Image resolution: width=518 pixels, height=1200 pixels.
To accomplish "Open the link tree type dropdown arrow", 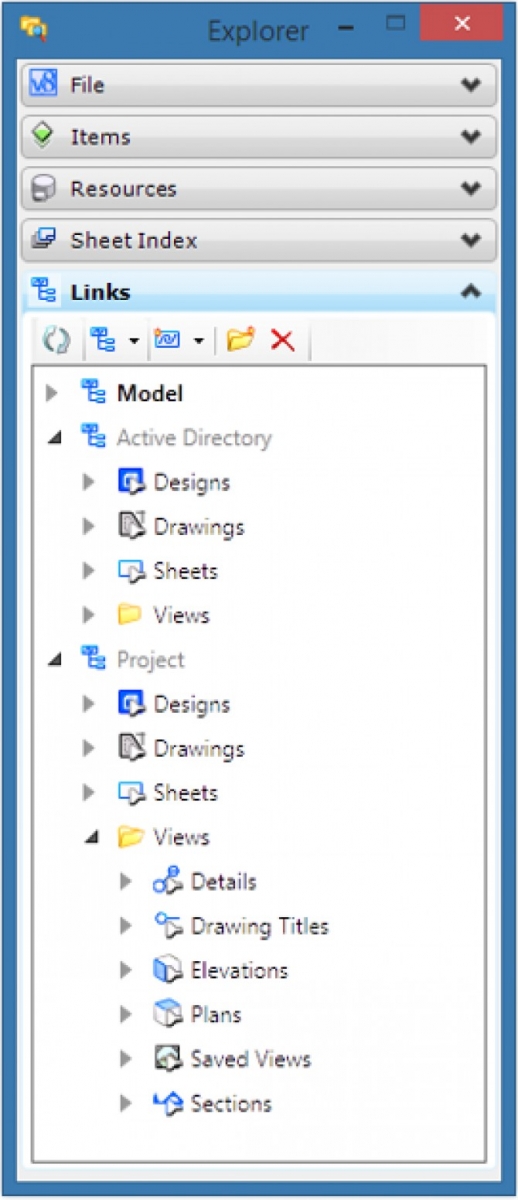I will (133, 342).
